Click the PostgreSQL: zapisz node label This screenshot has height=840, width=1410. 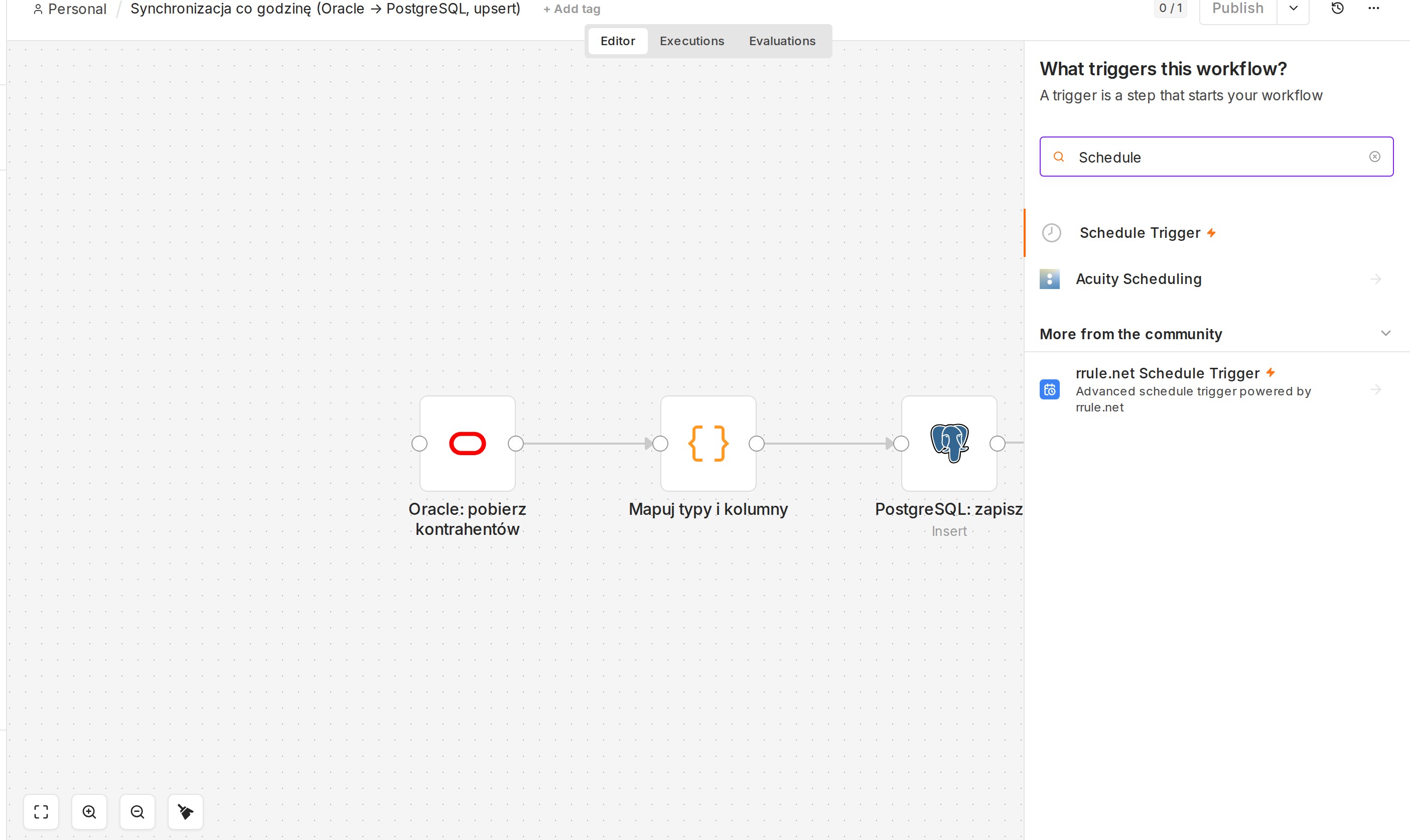click(949, 509)
